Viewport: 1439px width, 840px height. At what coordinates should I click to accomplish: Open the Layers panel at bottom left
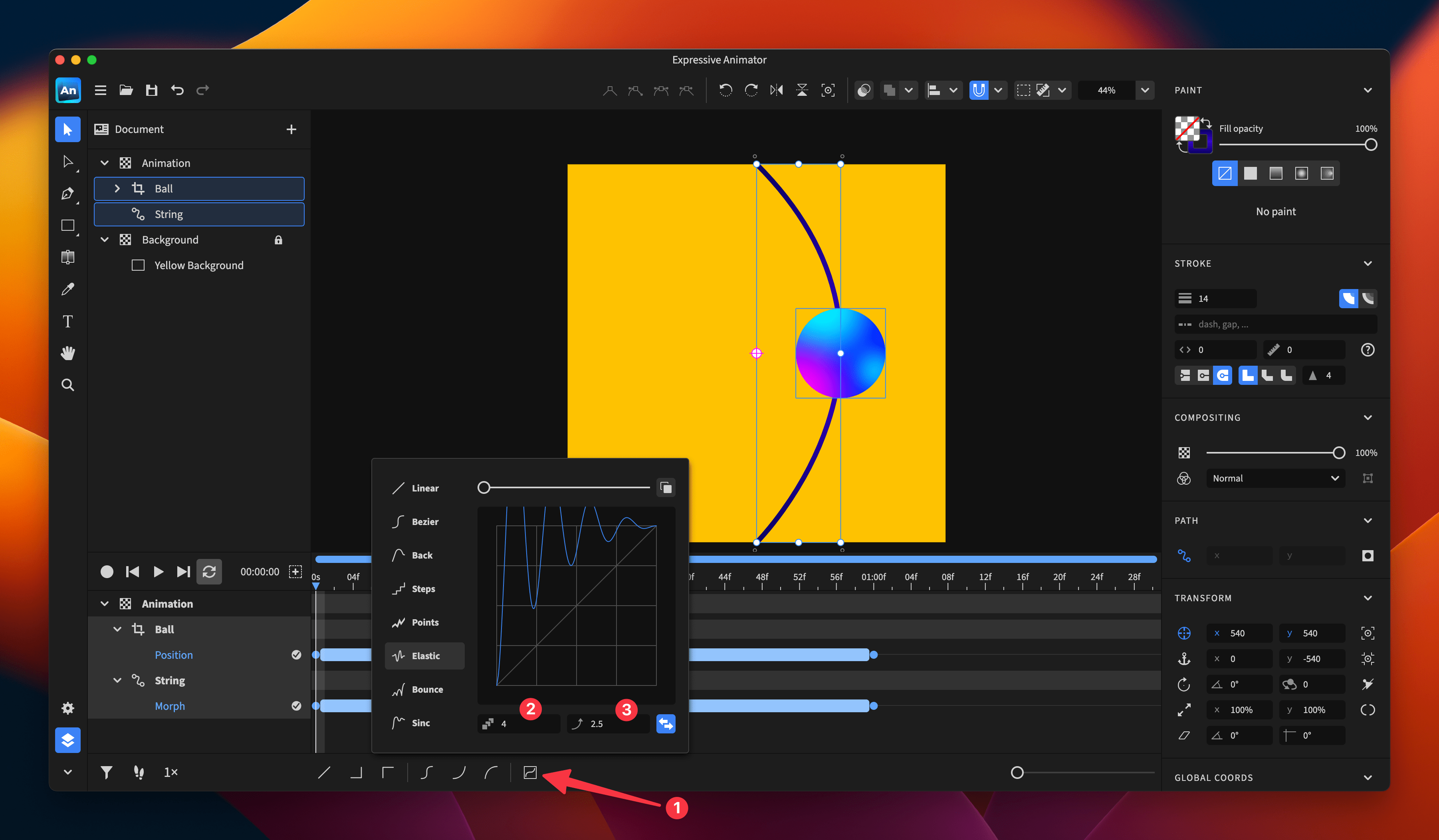point(67,740)
